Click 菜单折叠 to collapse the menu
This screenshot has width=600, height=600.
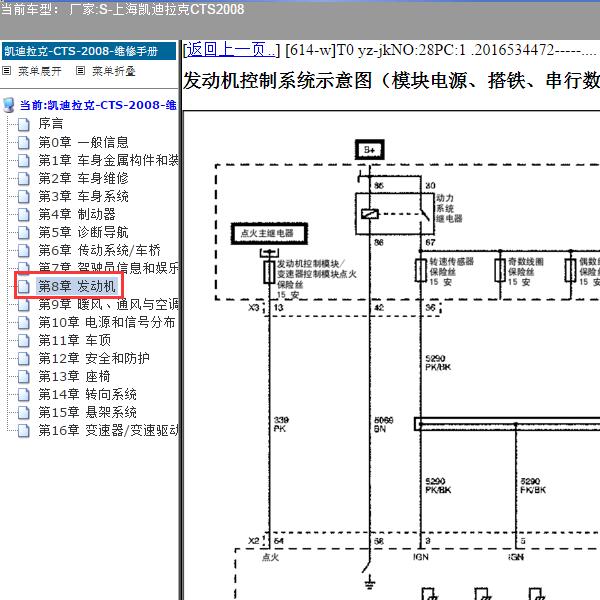coord(114,71)
